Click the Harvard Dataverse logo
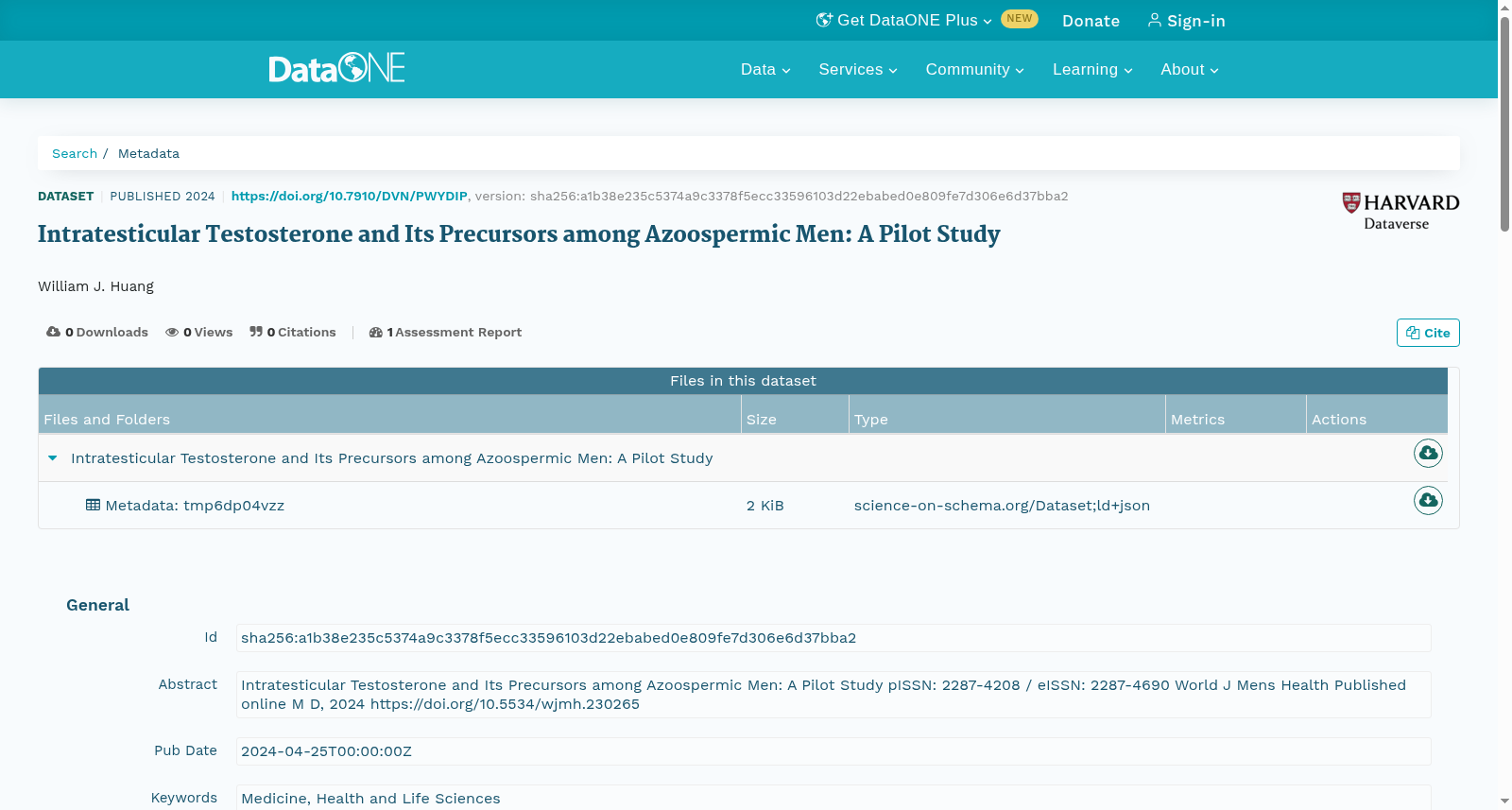 [1400, 212]
